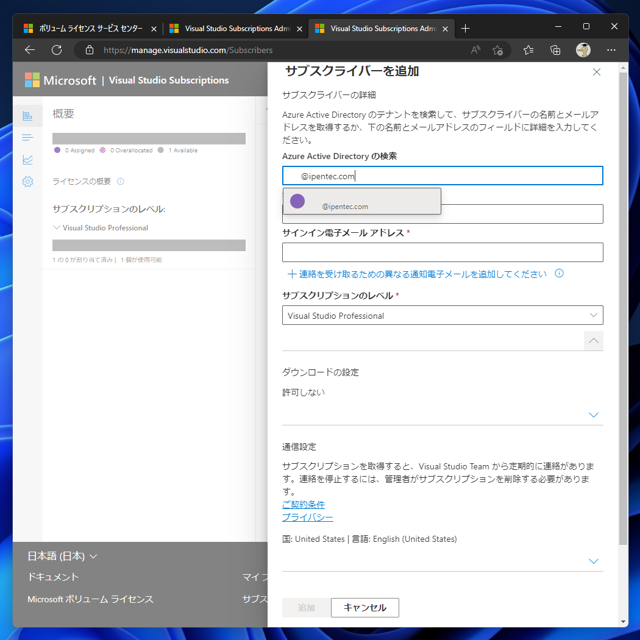The width and height of the screenshot is (640, 640).
Task: Click the 許可しない download setting value
Action: [x=303, y=392]
